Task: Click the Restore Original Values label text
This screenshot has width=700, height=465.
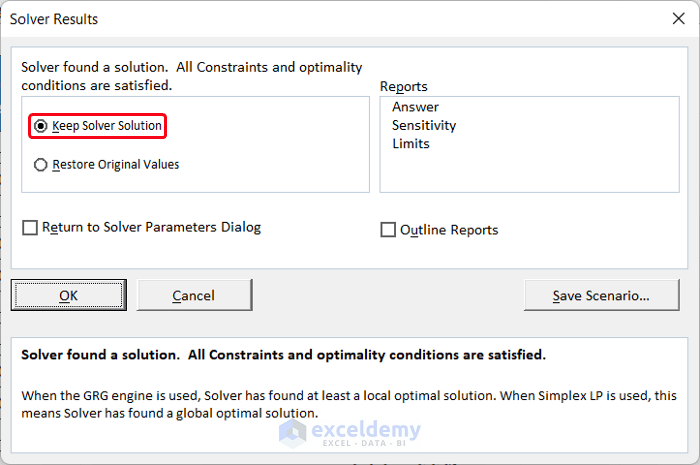Action: point(116,165)
